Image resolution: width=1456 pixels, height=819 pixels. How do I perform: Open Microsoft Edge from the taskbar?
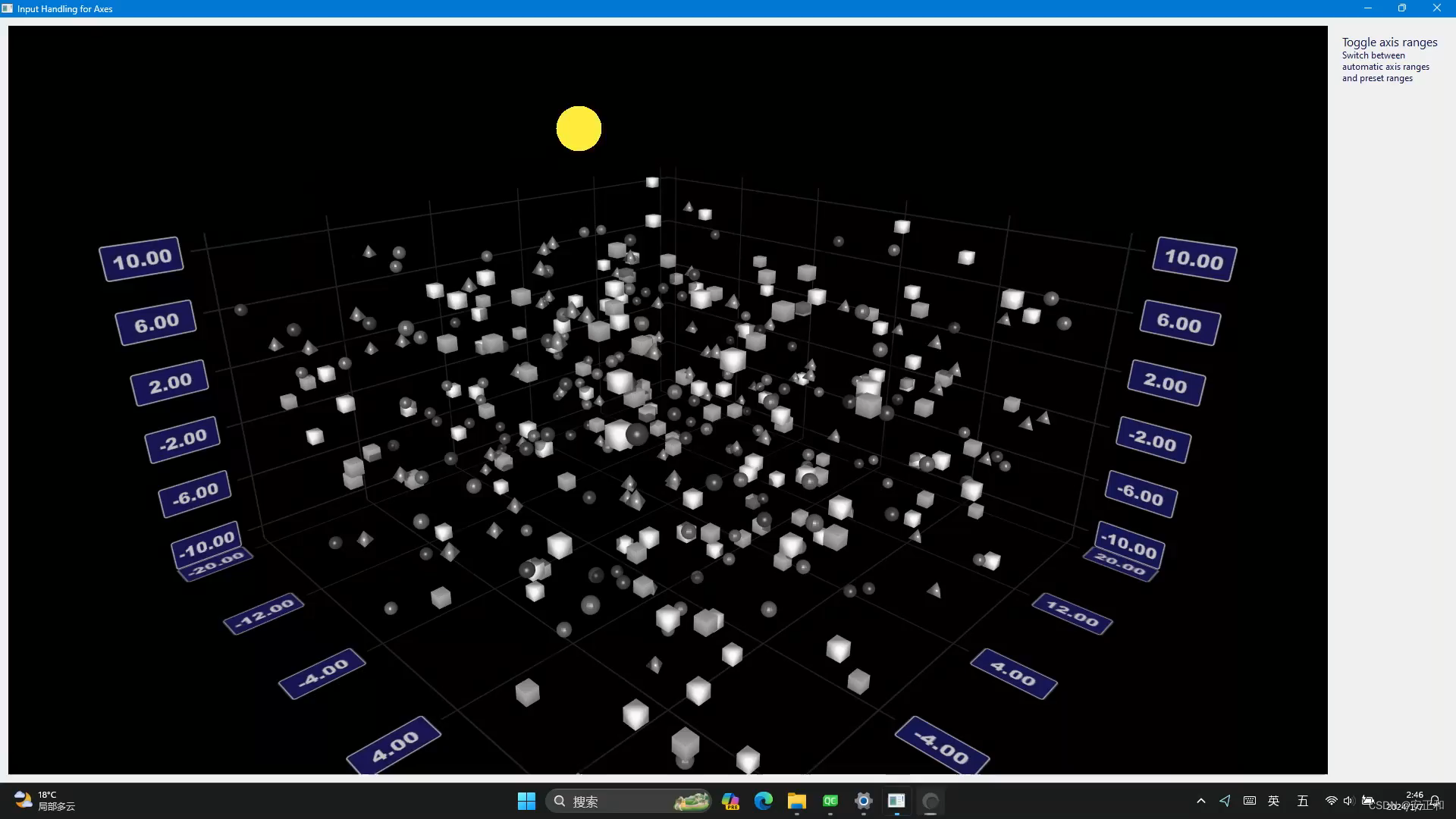click(763, 801)
